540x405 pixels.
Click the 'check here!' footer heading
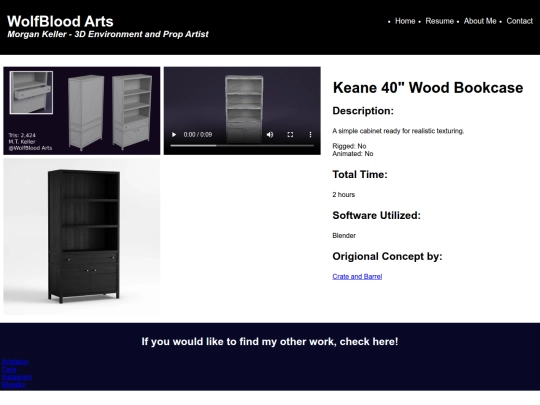click(270, 341)
